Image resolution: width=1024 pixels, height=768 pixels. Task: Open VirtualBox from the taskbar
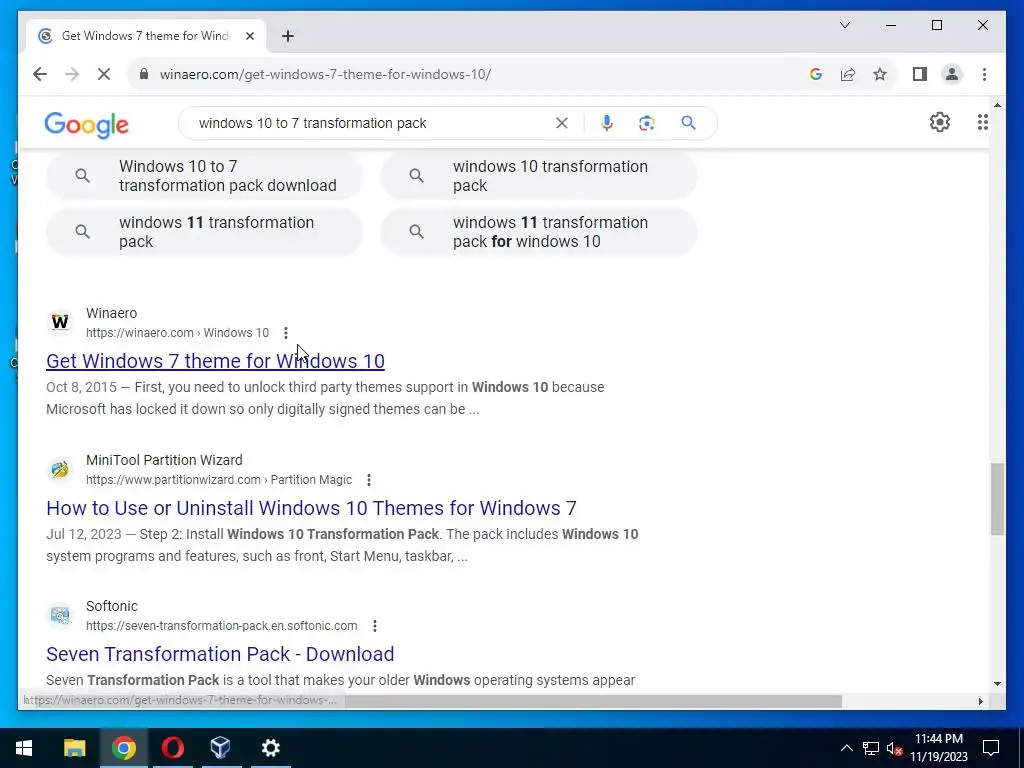tap(221, 748)
